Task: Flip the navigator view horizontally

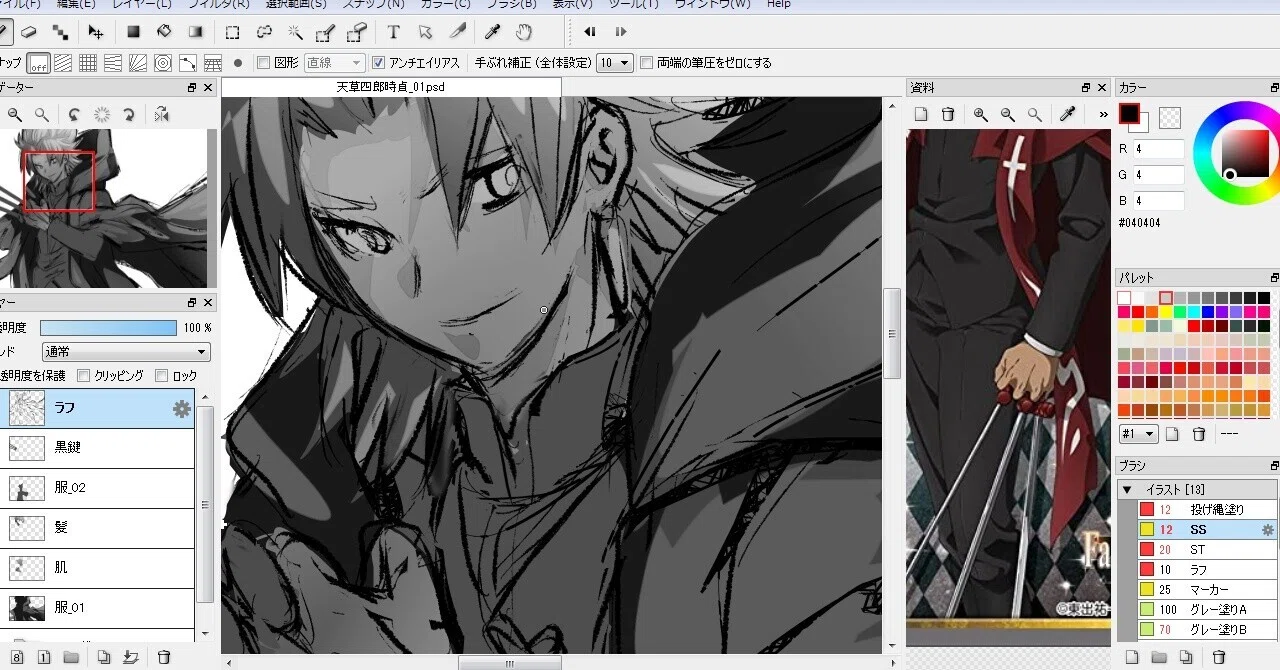Action: pyautogui.click(x=161, y=115)
